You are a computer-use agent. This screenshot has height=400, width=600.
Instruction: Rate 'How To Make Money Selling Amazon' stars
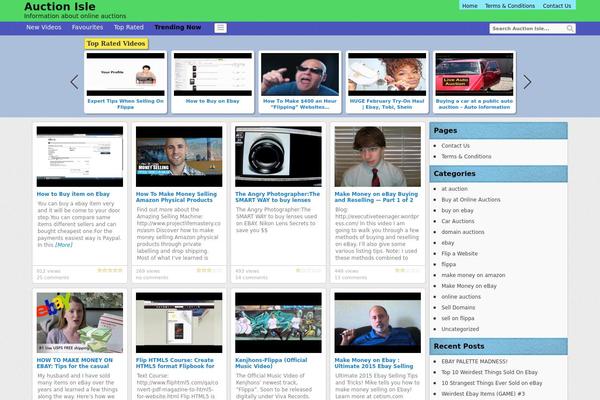coord(209,270)
